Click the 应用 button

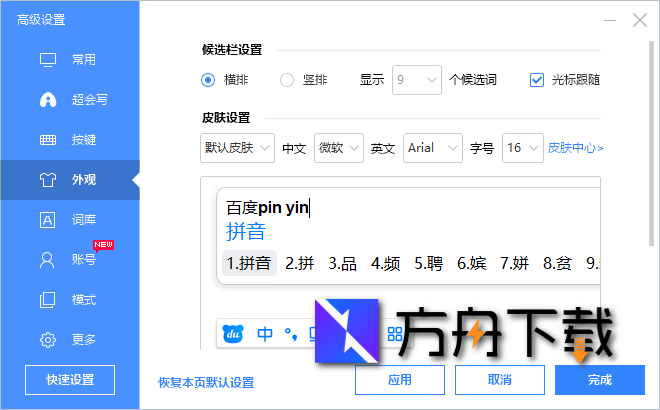tap(400, 380)
